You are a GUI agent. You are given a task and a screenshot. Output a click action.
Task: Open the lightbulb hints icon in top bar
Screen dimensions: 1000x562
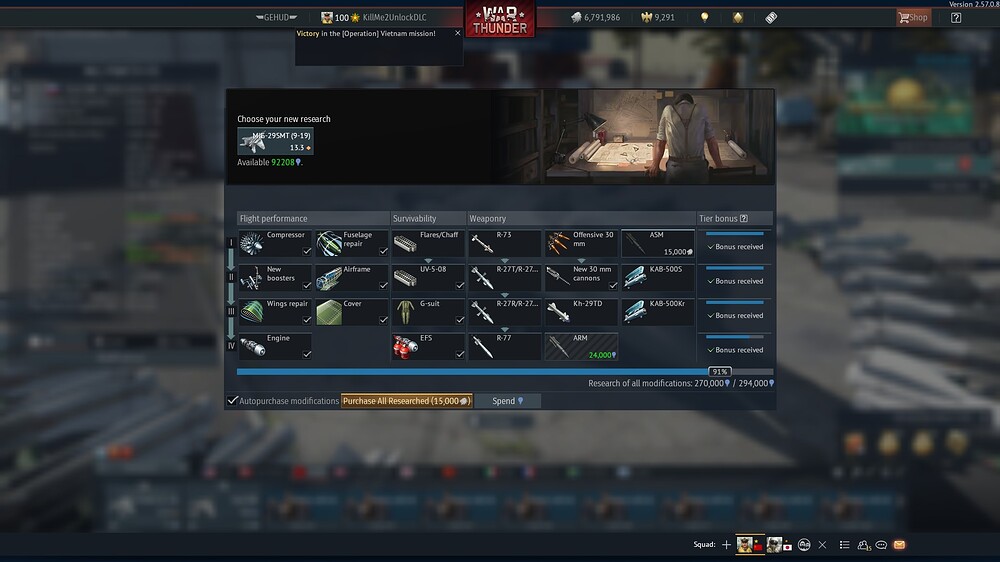pos(704,17)
